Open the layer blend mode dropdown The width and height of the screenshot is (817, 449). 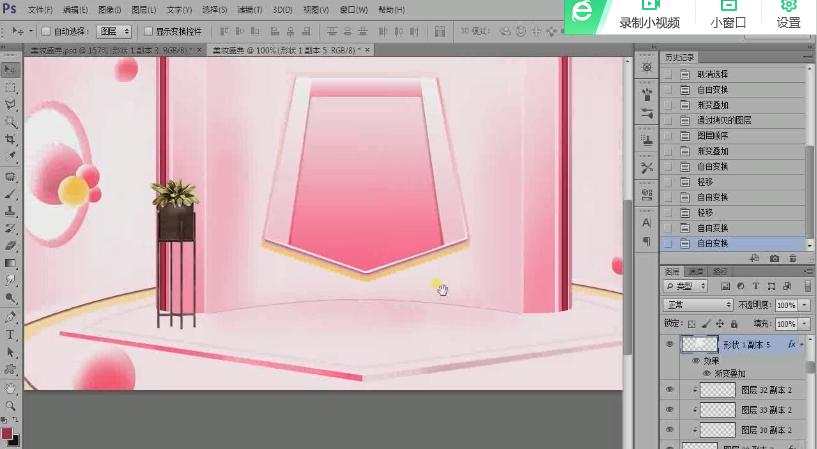700,304
